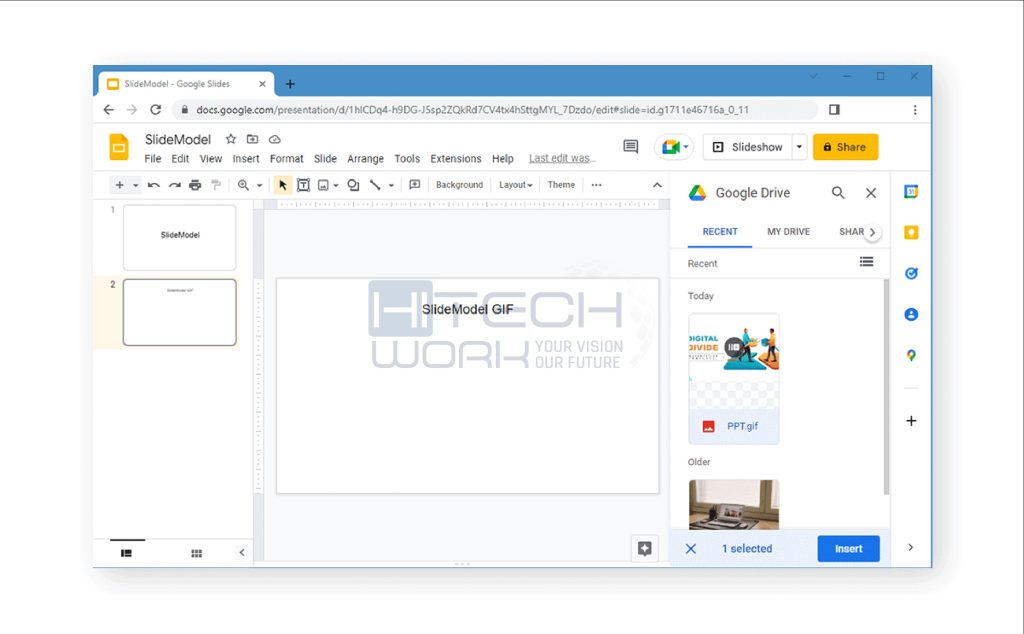Screen dimensions: 1024x634
Task: Open the zoom level dropdown arrow
Action: [x=259, y=185]
